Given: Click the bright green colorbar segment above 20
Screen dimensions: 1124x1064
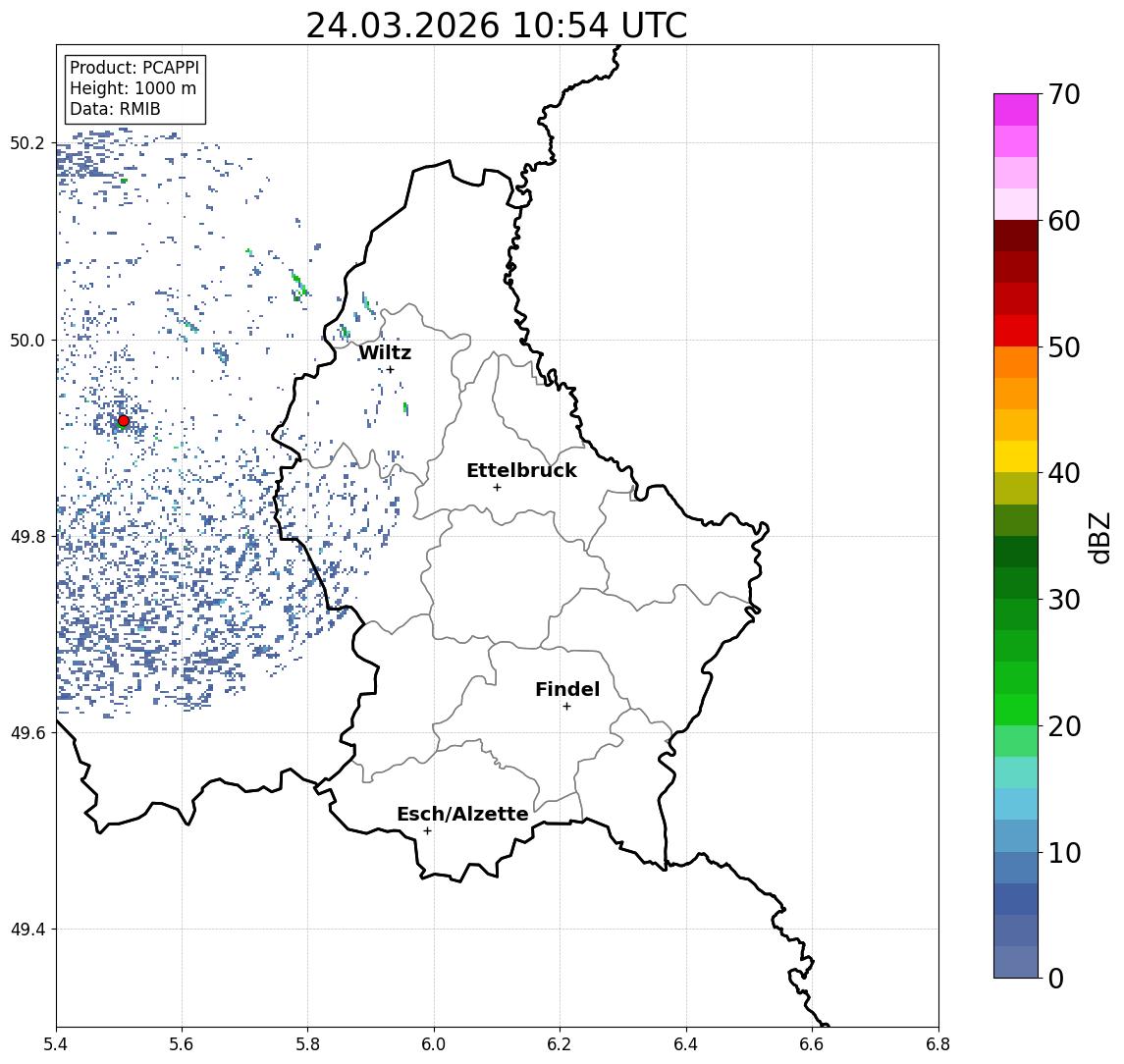Looking at the screenshot, I should pyautogui.click(x=1016, y=710).
